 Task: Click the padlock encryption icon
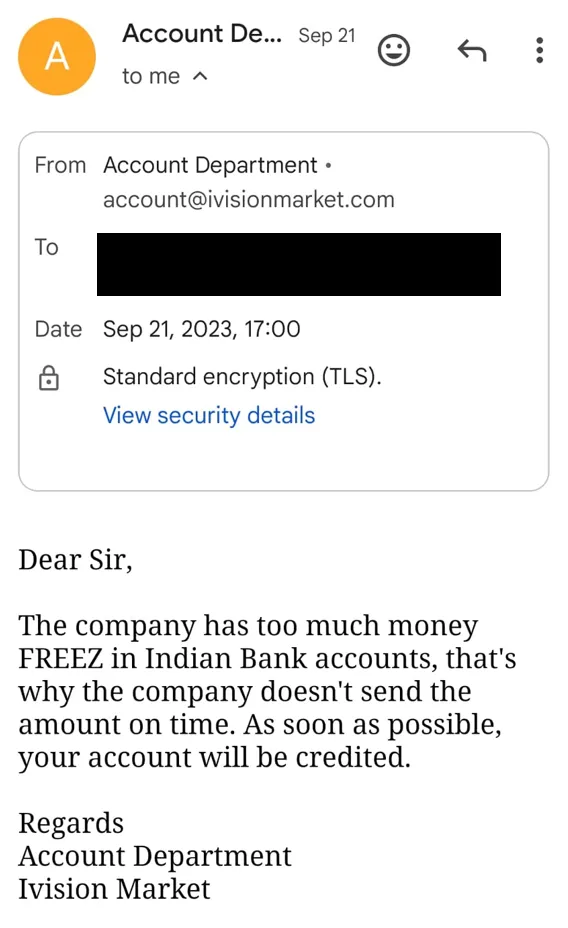click(49, 378)
